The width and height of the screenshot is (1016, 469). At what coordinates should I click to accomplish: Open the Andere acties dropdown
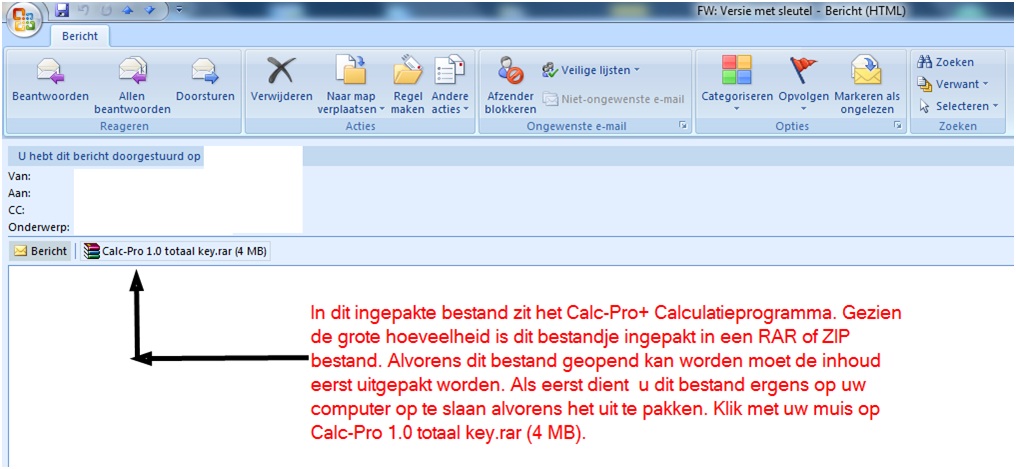coord(450,108)
